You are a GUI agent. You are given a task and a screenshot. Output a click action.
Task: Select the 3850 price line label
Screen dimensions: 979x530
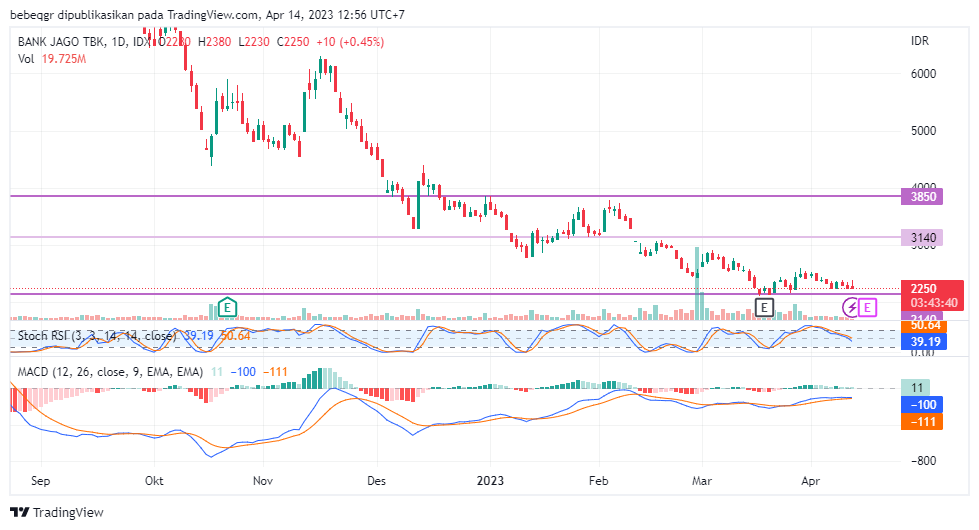click(922, 197)
